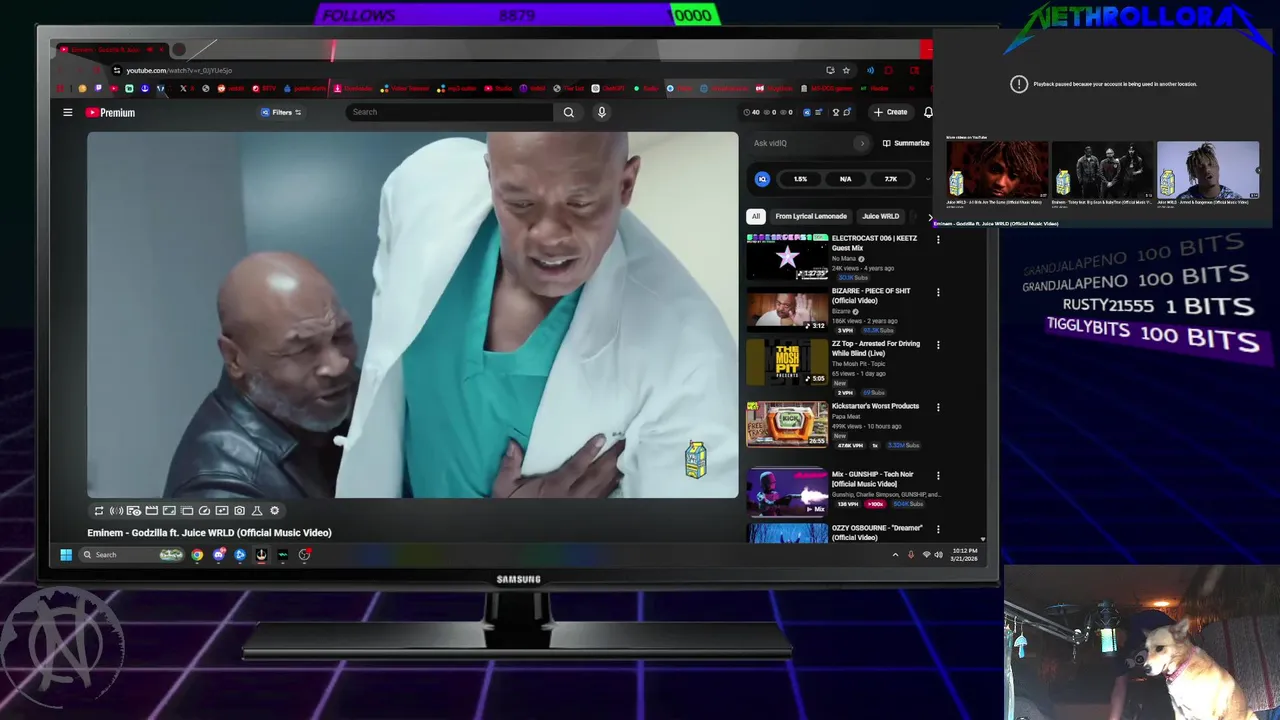Take video screenshot with camera icon
Image resolution: width=1280 pixels, height=720 pixels.
(239, 511)
